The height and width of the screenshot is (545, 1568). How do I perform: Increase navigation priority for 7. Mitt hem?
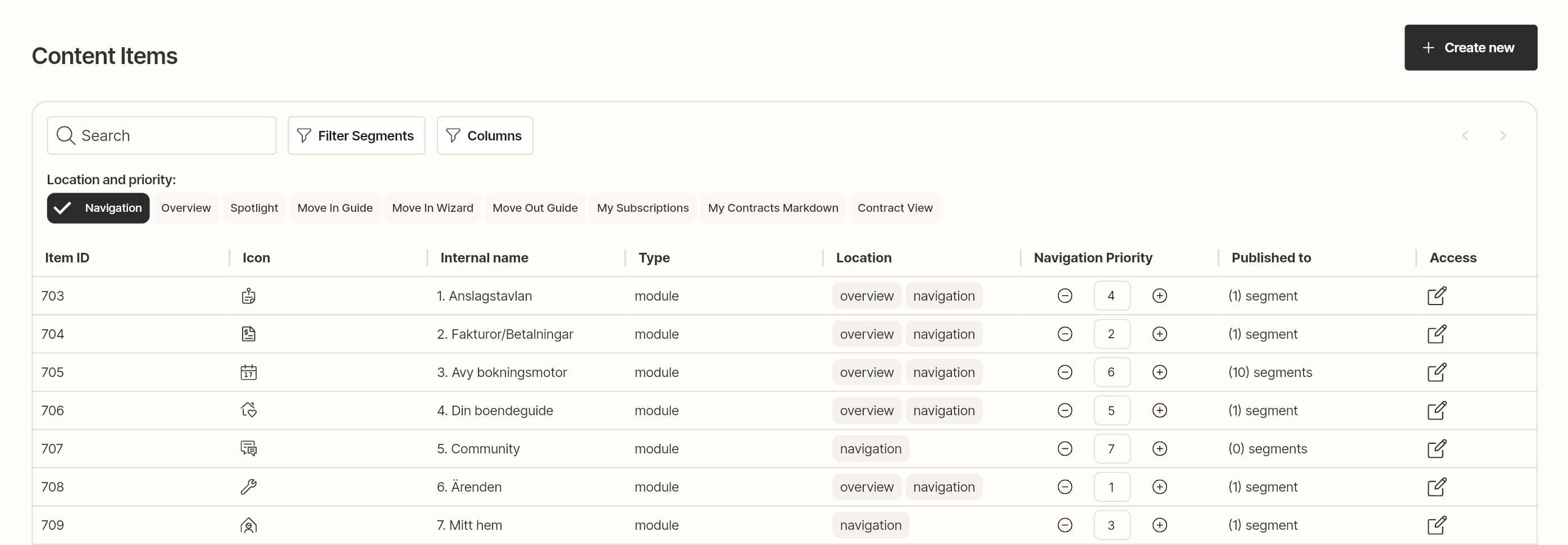[1160, 525]
